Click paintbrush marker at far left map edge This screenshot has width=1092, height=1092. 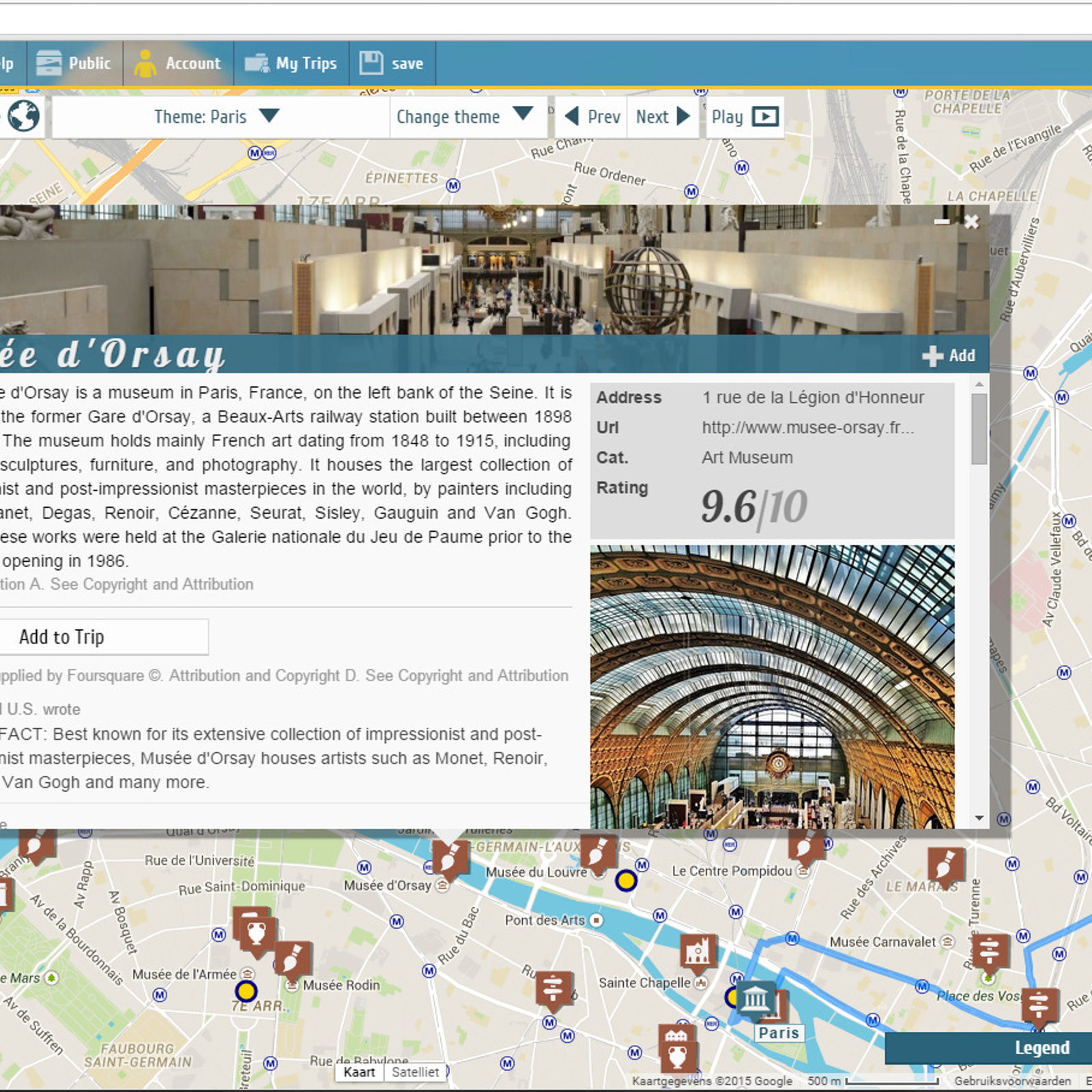pyautogui.click(x=35, y=846)
